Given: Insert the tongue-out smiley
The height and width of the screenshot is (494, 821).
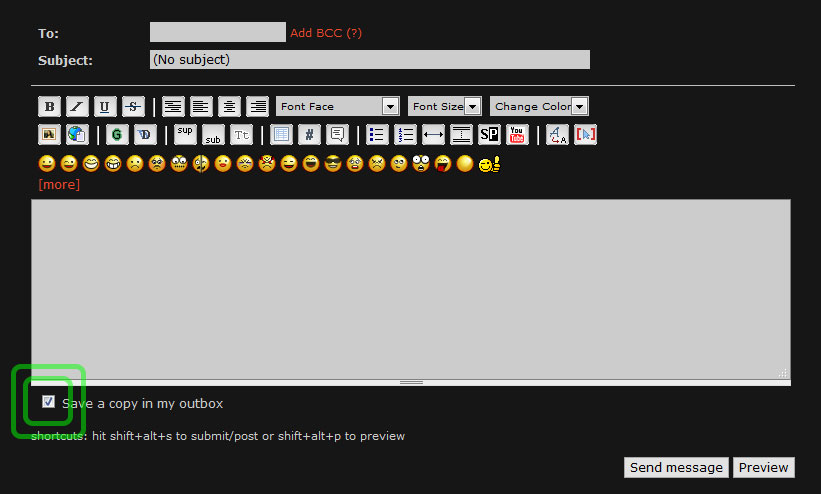Looking at the screenshot, I should click(x=442, y=164).
